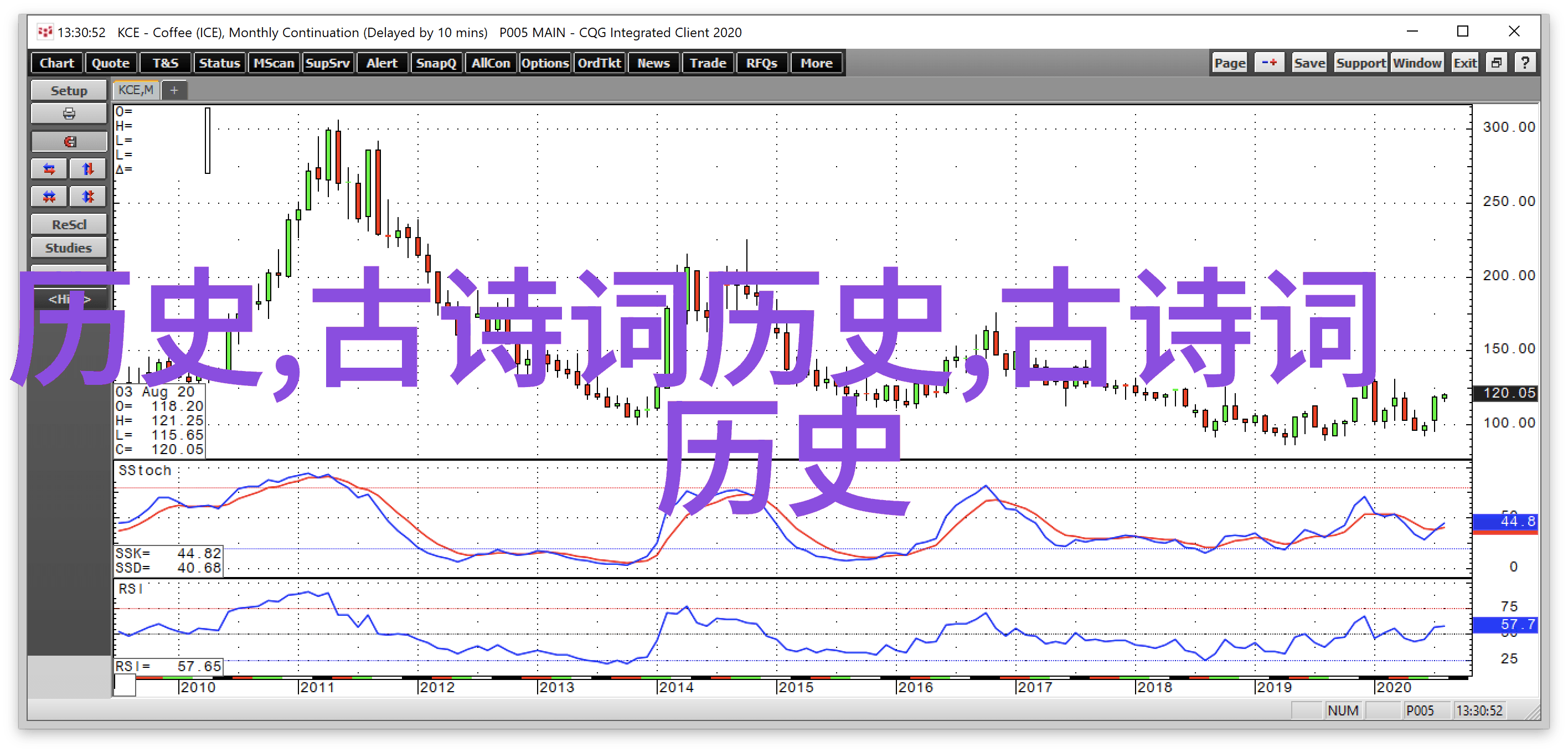Add a new chart tab with plus
The width and height of the screenshot is (1568, 752).
click(174, 90)
